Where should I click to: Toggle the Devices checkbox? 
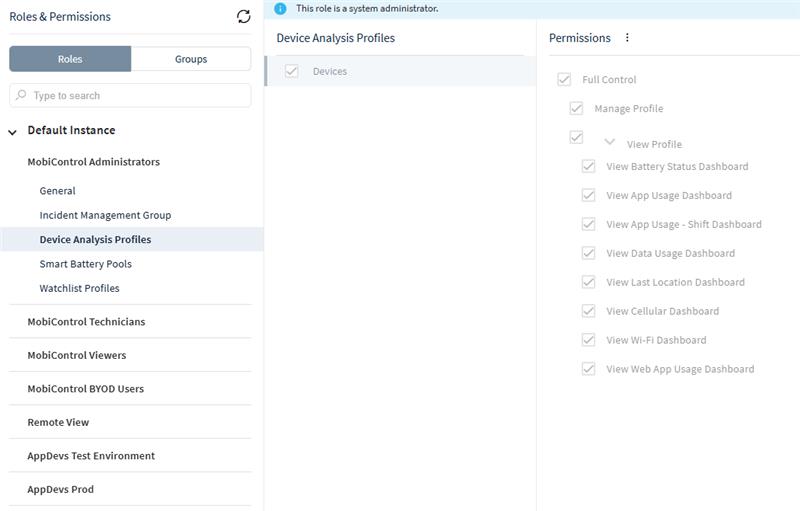coord(292,71)
